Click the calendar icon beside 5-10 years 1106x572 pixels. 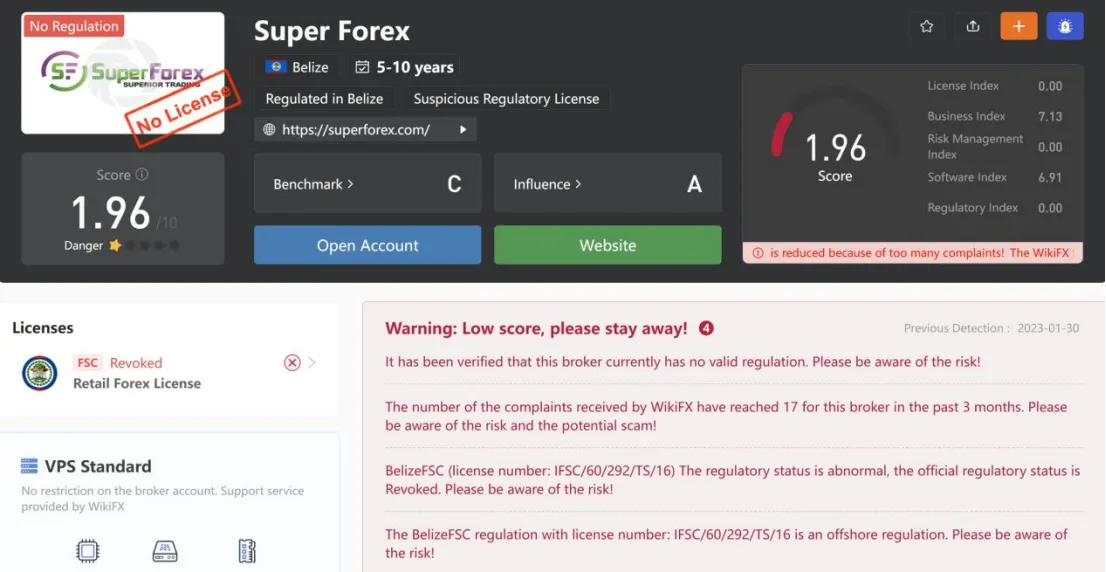[362, 68]
